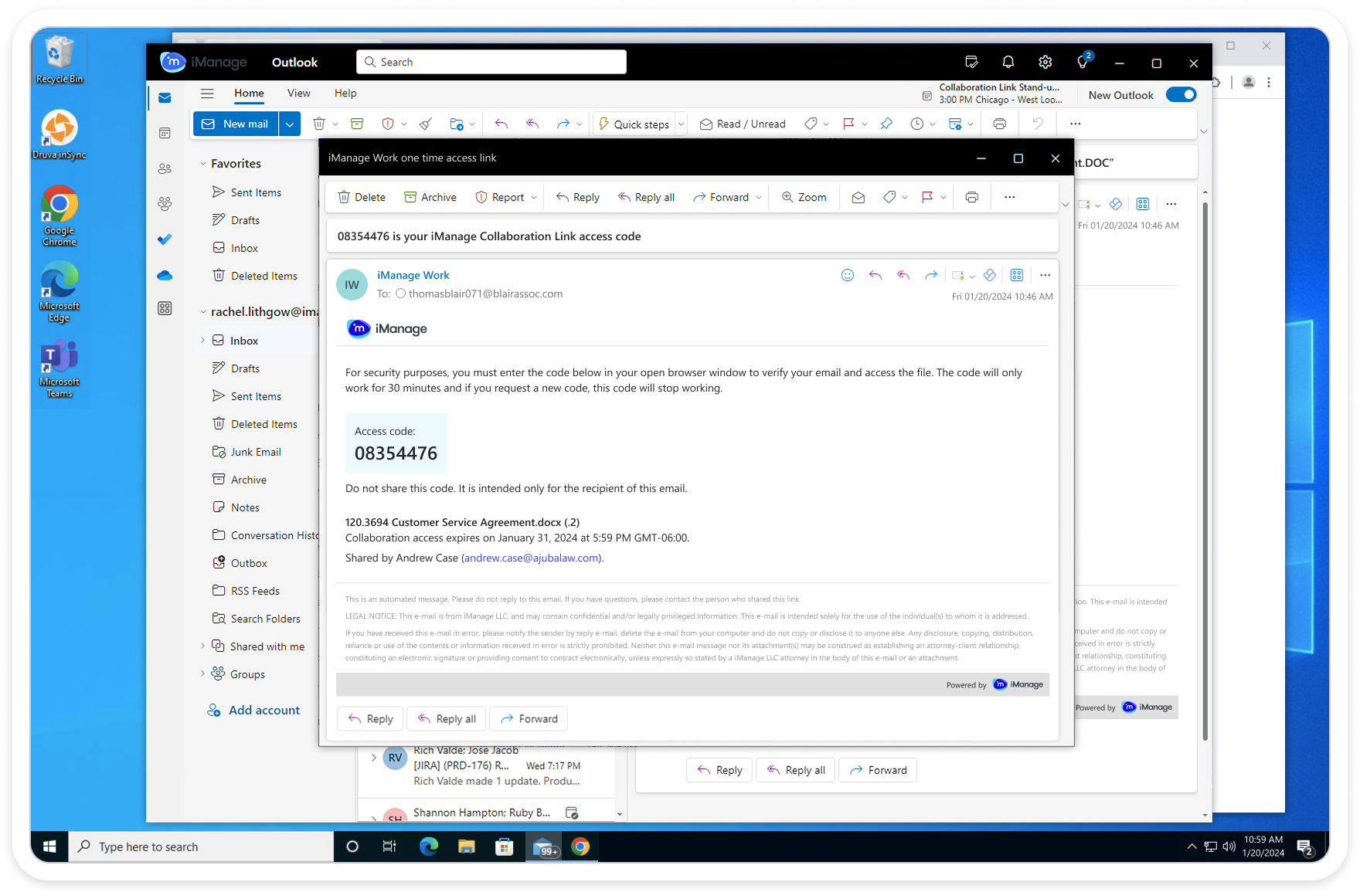Open the To Do checkmark icon
This screenshot has height=896, width=1360.
click(165, 239)
